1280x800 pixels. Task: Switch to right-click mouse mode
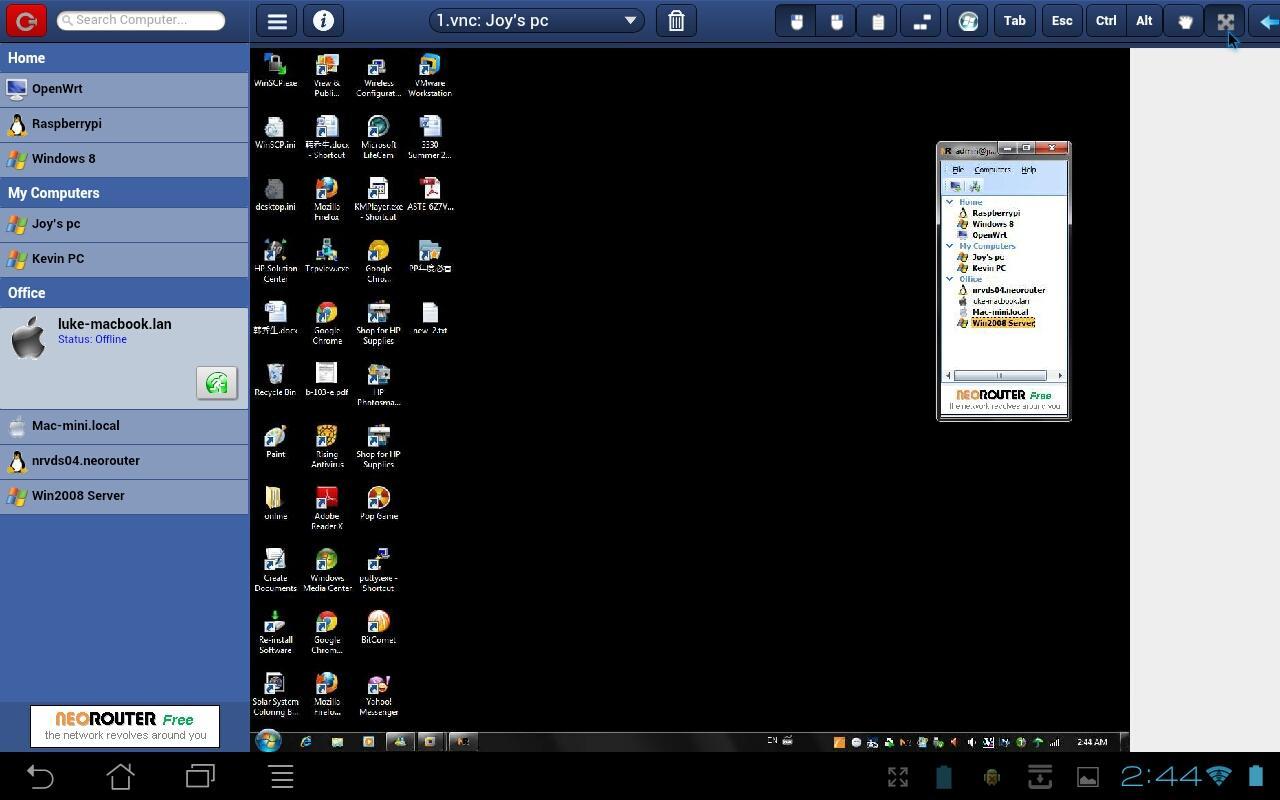pyautogui.click(x=836, y=20)
